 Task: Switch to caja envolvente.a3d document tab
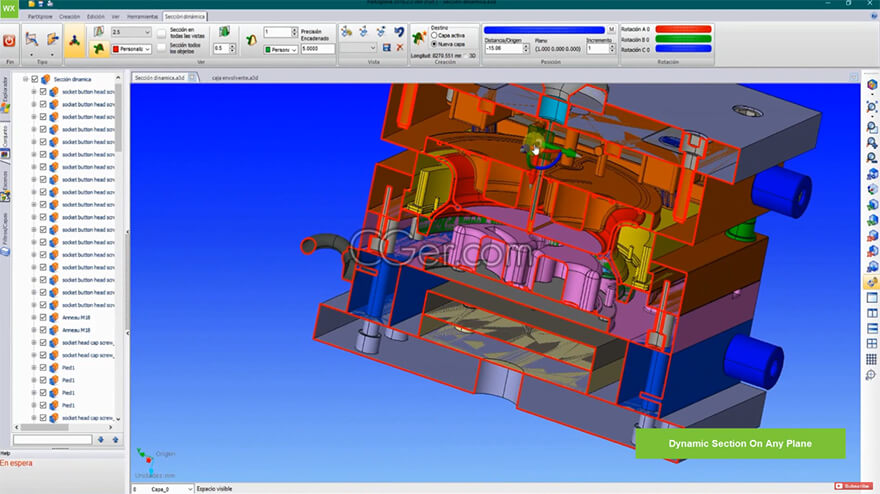[x=235, y=77]
